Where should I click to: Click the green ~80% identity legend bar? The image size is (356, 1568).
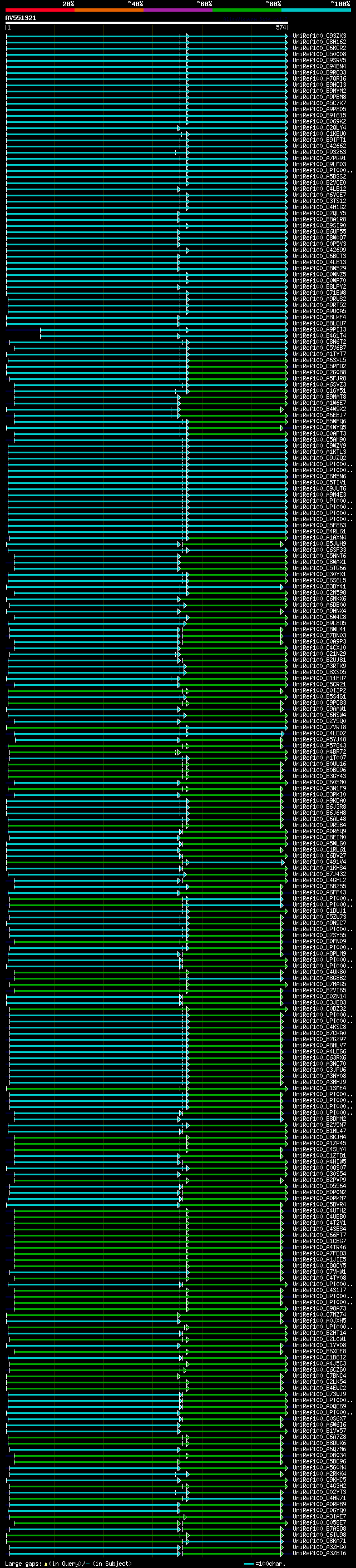pos(247,10)
